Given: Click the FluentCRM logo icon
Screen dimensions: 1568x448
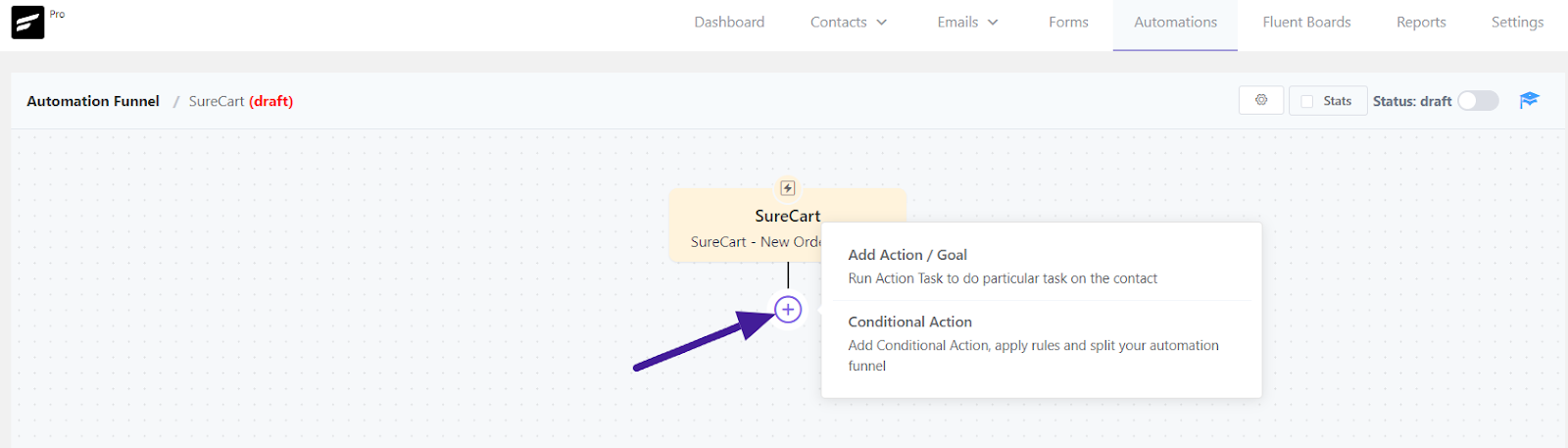Looking at the screenshot, I should (x=27, y=23).
